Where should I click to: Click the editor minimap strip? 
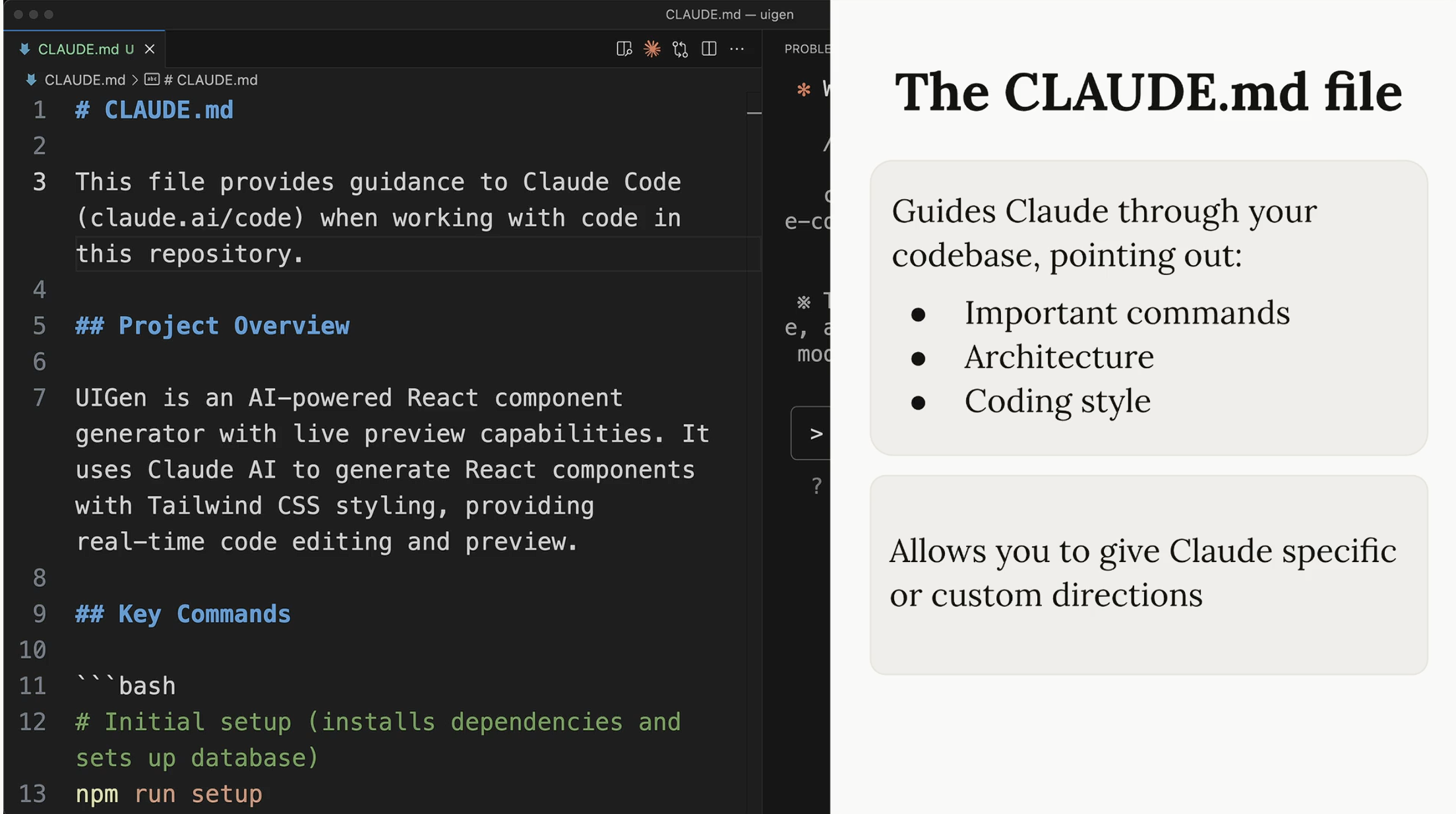(x=754, y=452)
